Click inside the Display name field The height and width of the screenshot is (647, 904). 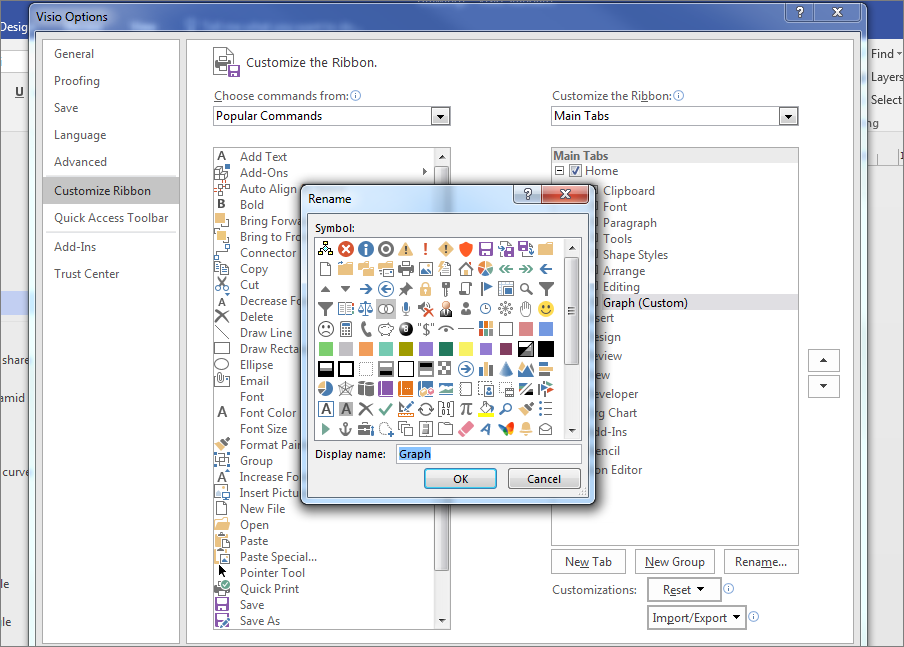(489, 454)
